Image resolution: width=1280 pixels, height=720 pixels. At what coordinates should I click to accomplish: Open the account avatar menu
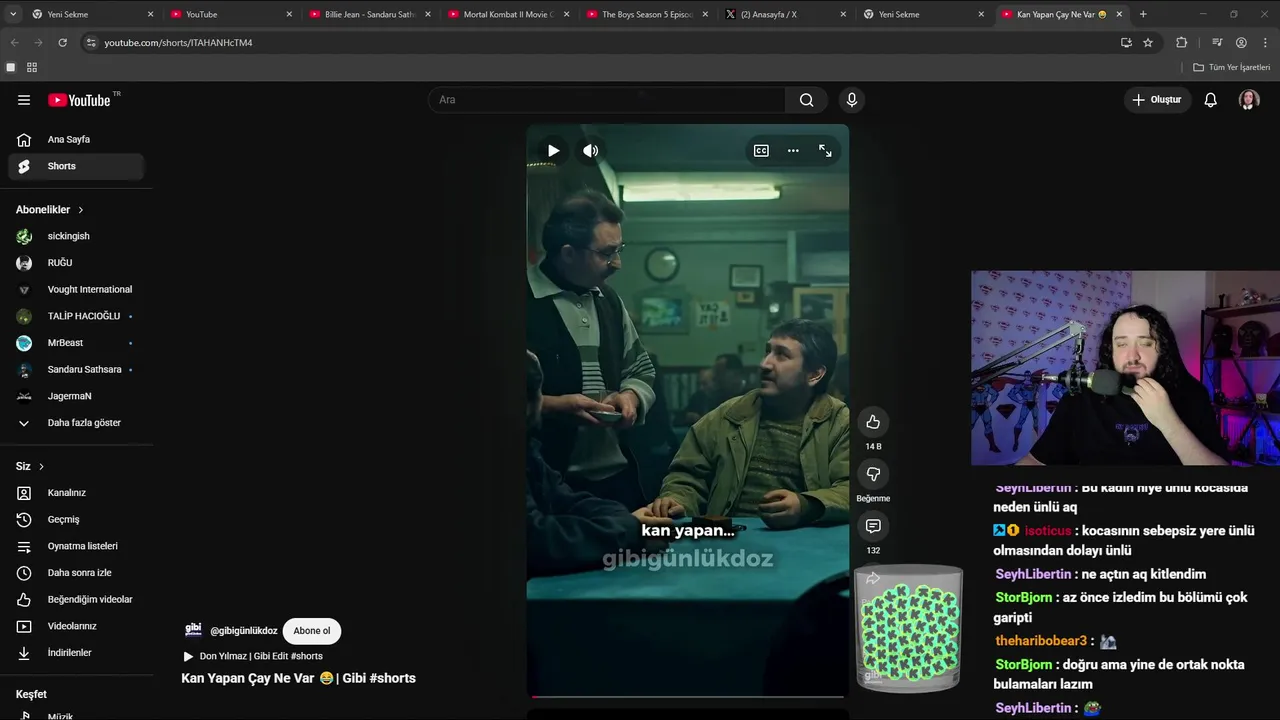[1249, 100]
